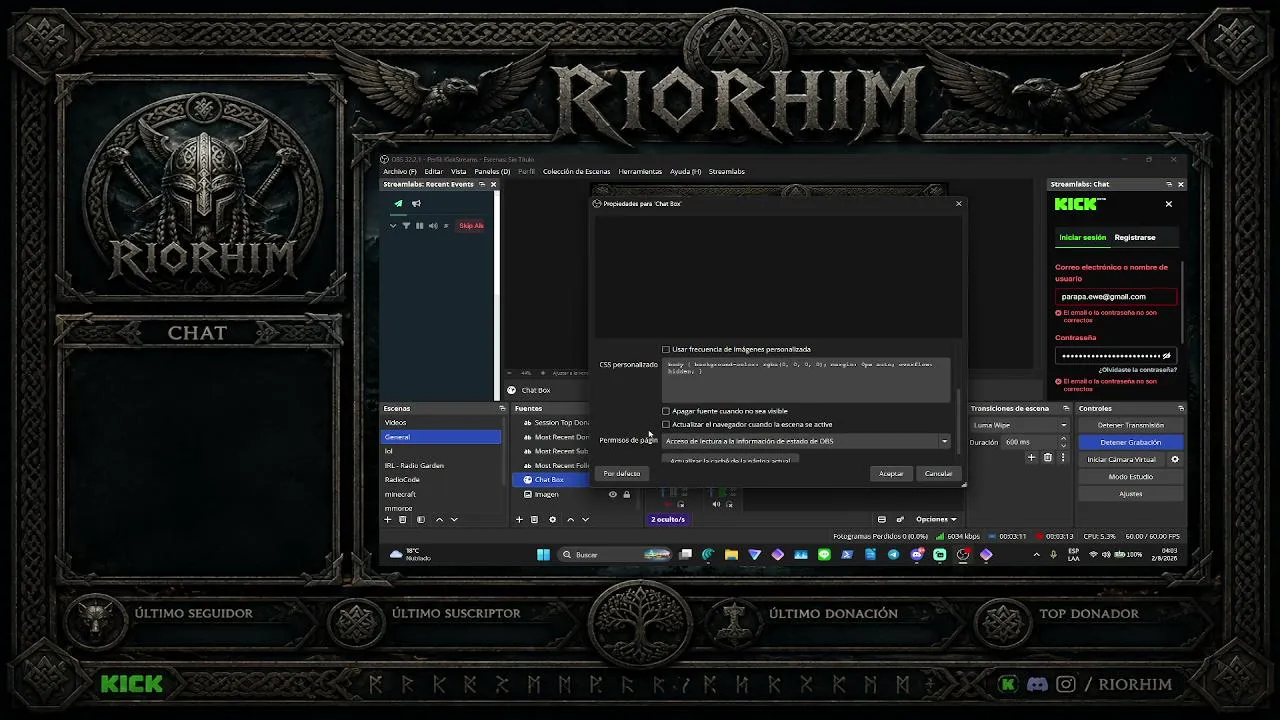This screenshot has width=1280, height=720.
Task: Click the email or username input field
Action: point(1116,296)
